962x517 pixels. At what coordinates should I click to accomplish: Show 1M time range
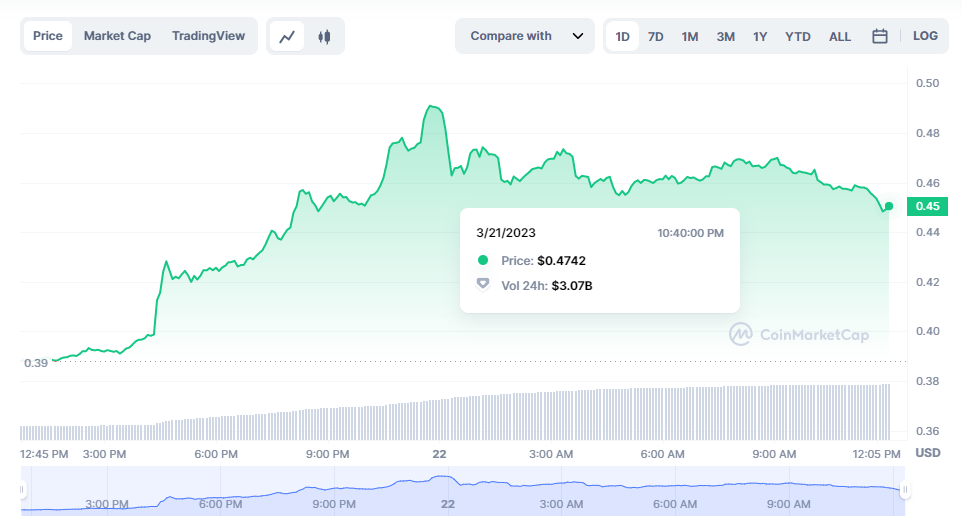coord(690,36)
